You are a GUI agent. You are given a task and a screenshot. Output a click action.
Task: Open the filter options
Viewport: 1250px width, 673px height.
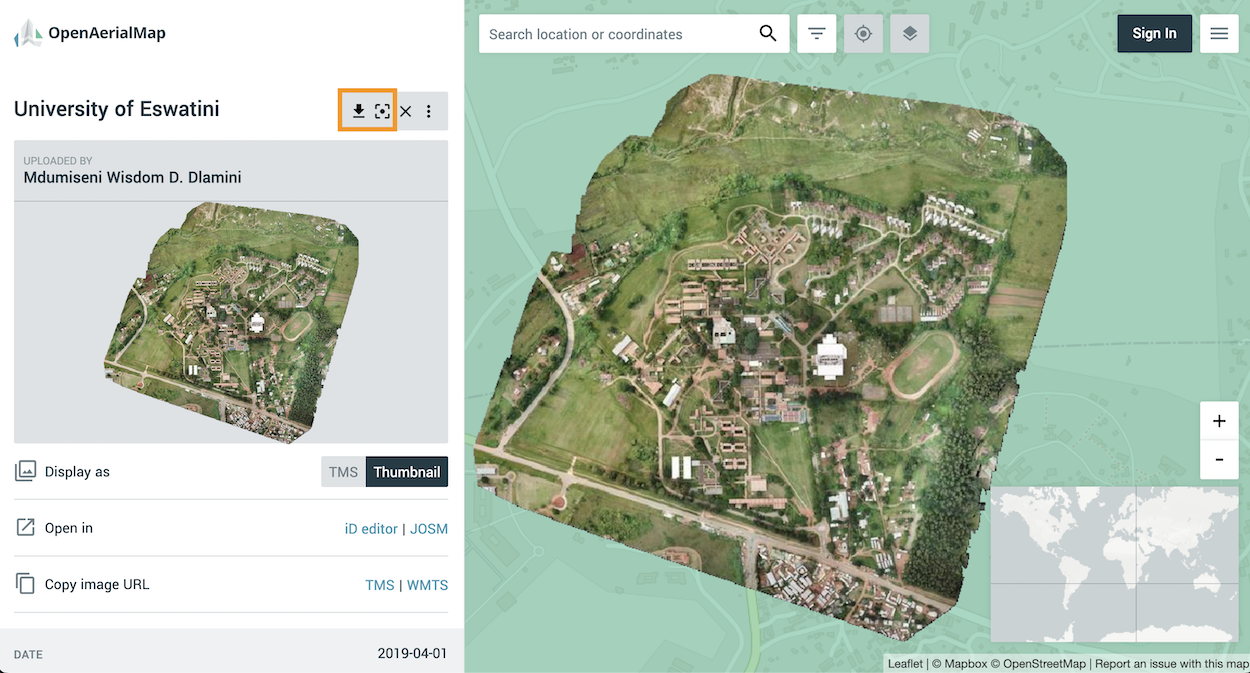817,34
